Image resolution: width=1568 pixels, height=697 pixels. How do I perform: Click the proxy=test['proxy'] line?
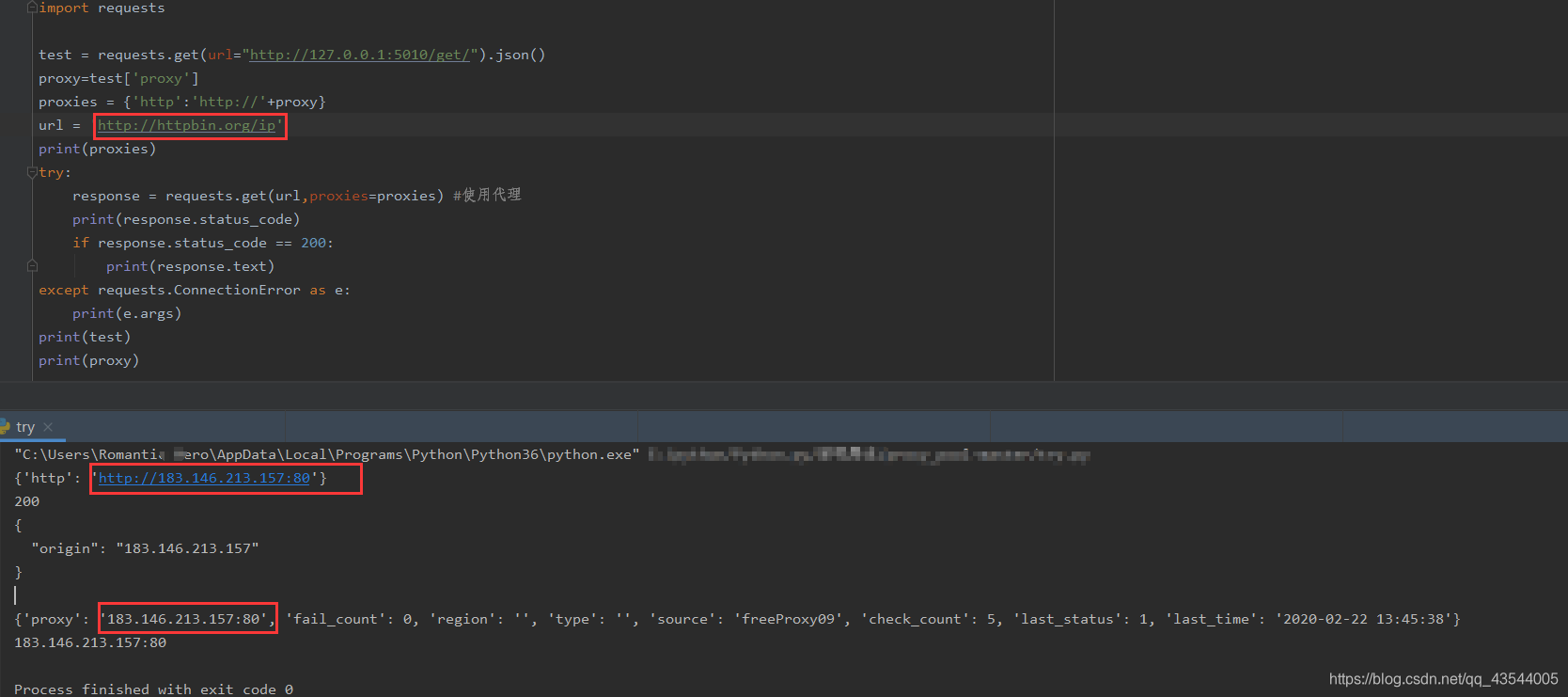(x=118, y=78)
